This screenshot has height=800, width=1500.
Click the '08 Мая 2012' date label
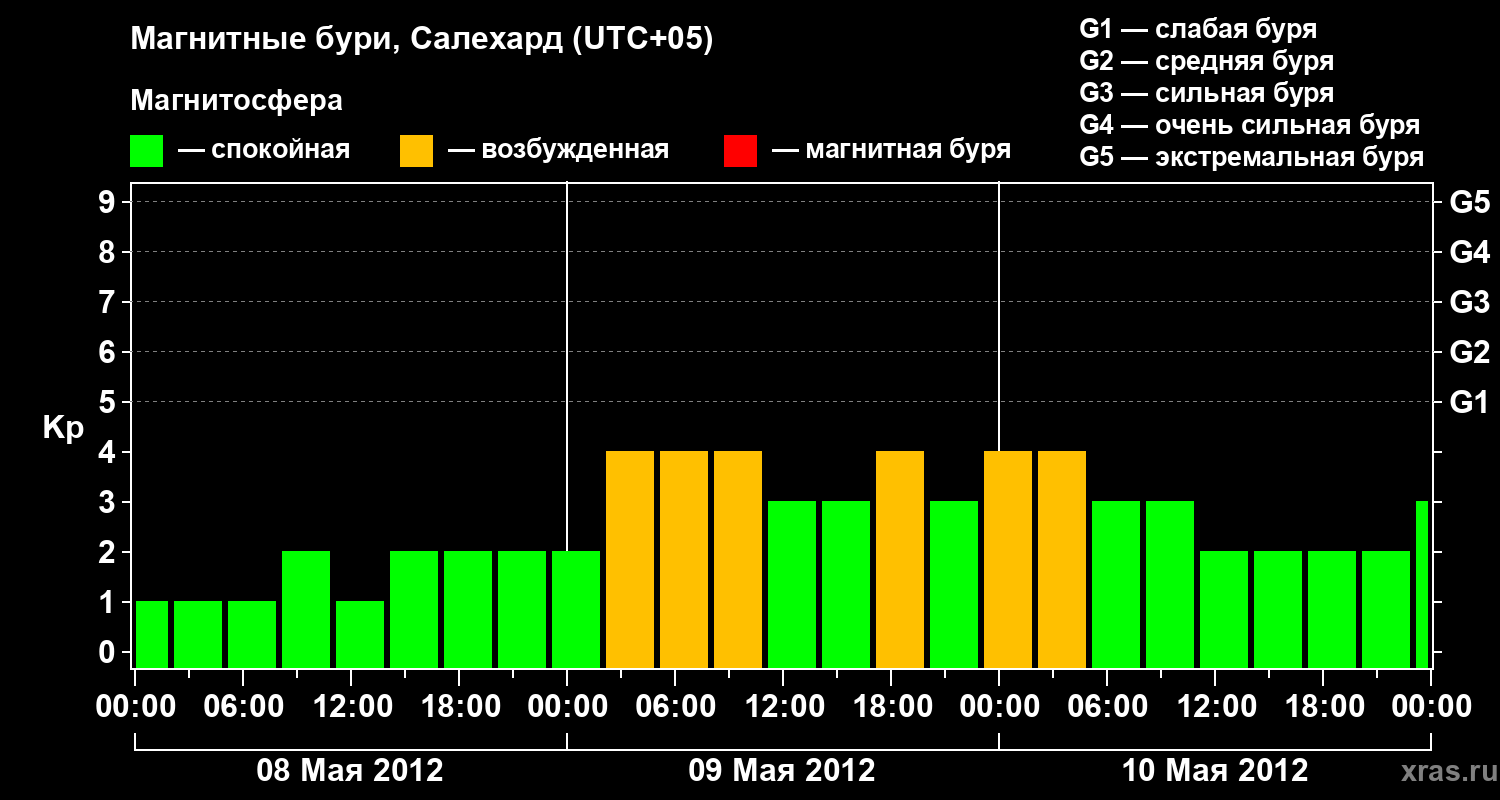click(350, 770)
